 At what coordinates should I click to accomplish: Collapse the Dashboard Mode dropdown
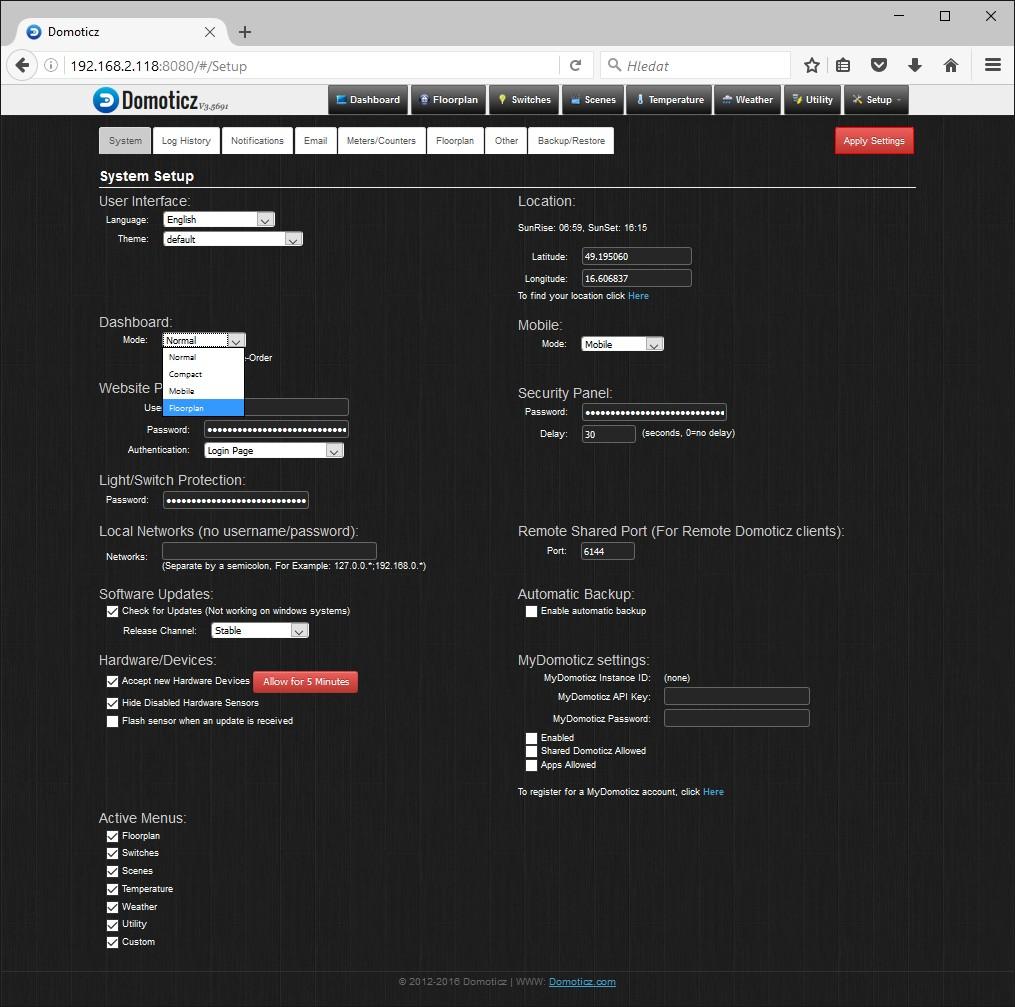(203, 340)
